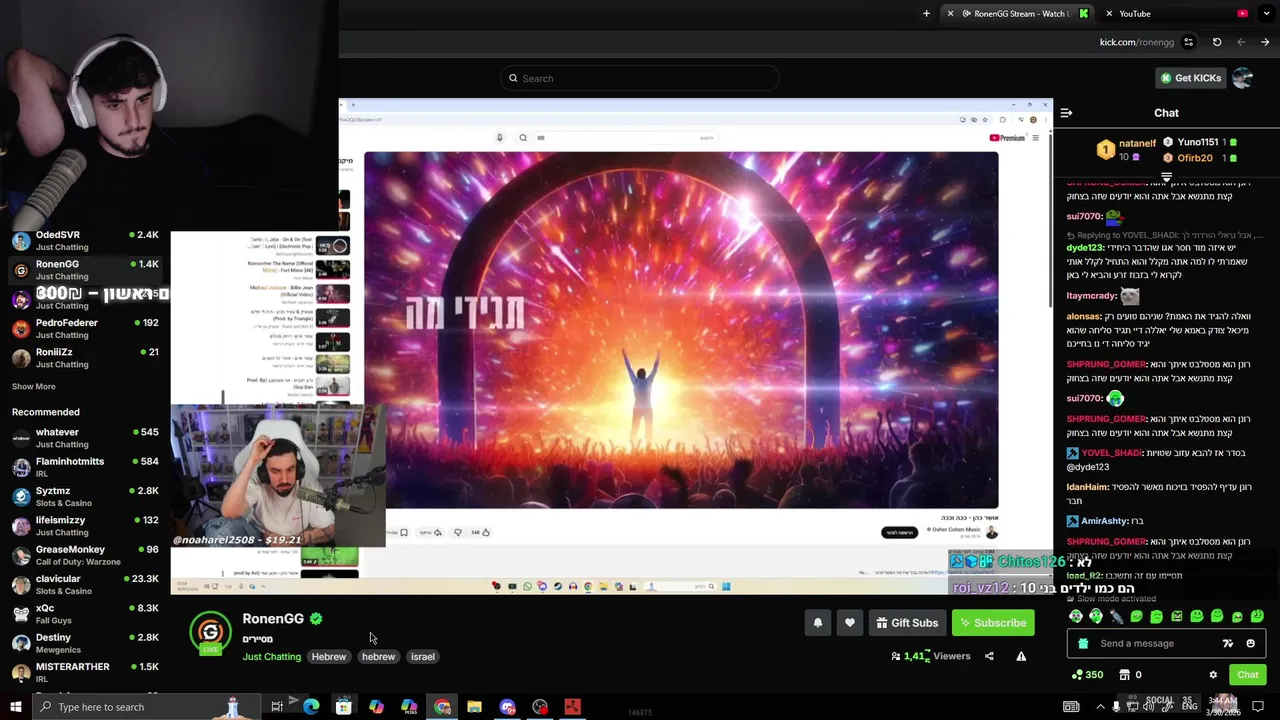Open RonenGG's live channel avatar
This screenshot has width=1280, height=720.
[x=210, y=633]
